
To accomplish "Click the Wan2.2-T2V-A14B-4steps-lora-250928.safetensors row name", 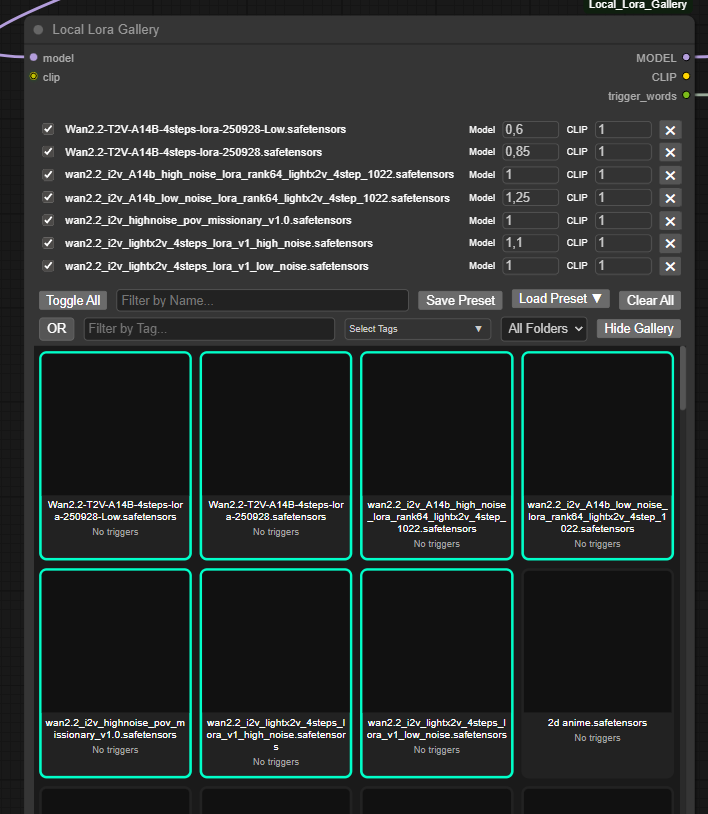I will [193, 152].
